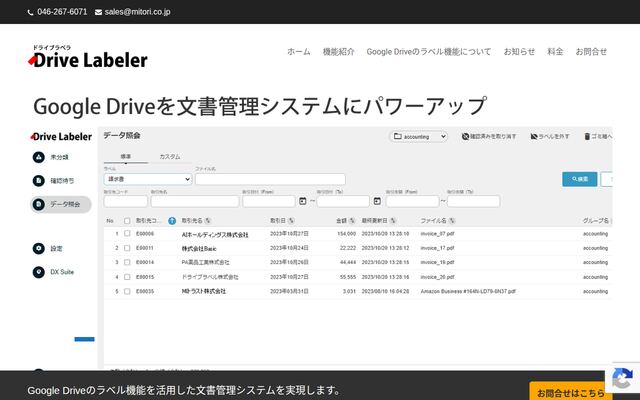Click the sales@mitori.co.jp email link
The height and width of the screenshot is (400, 640).
click(x=137, y=12)
